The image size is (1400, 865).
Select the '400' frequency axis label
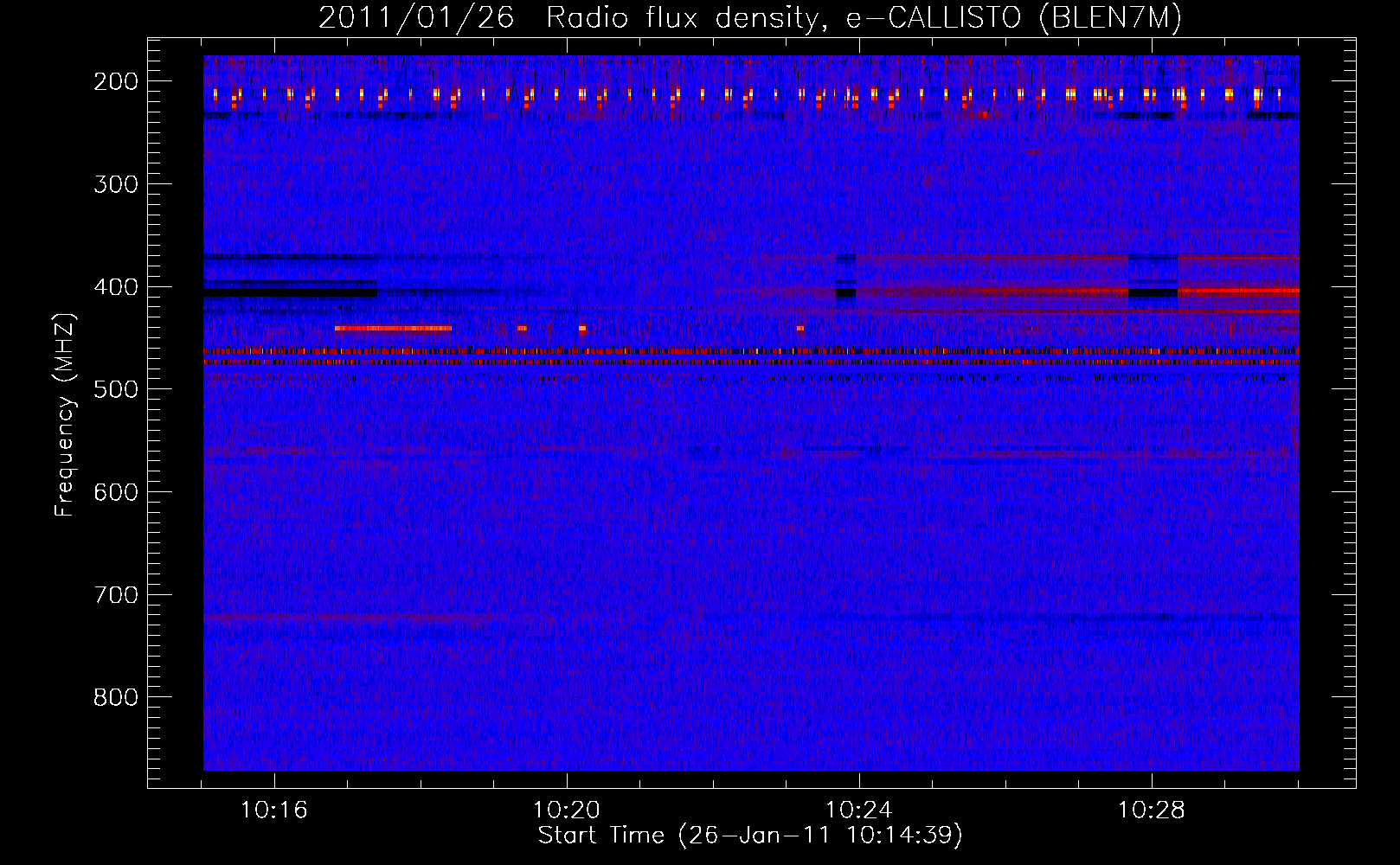[116, 287]
